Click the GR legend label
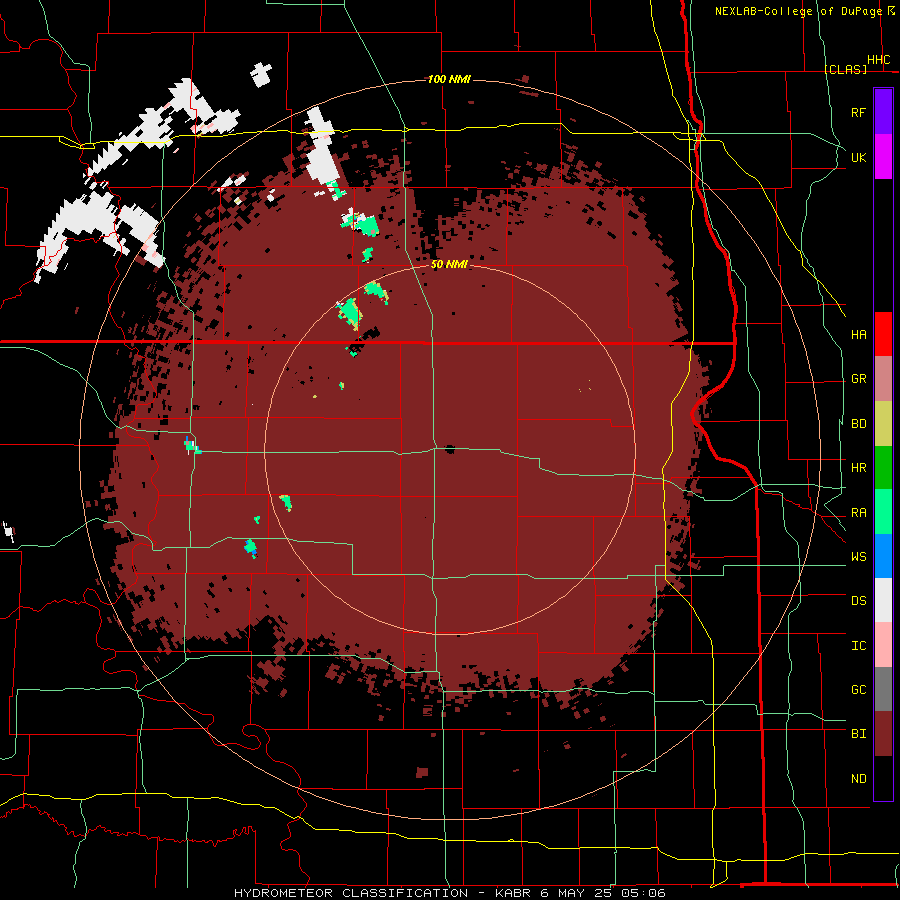The width and height of the screenshot is (900, 900). (x=859, y=379)
